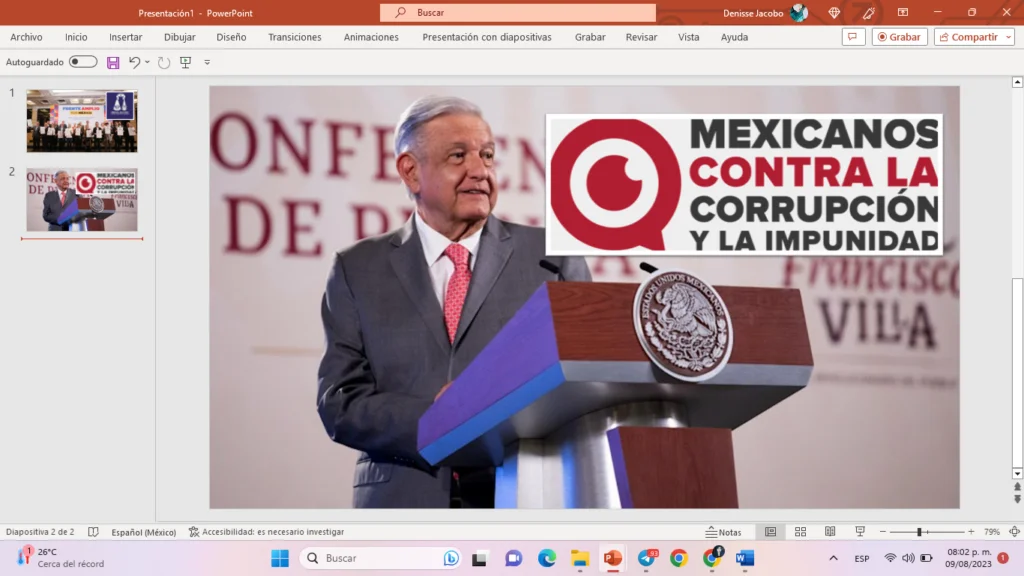Open Accesibilidad: es necesario investigar
The image size is (1024, 576).
pos(266,532)
